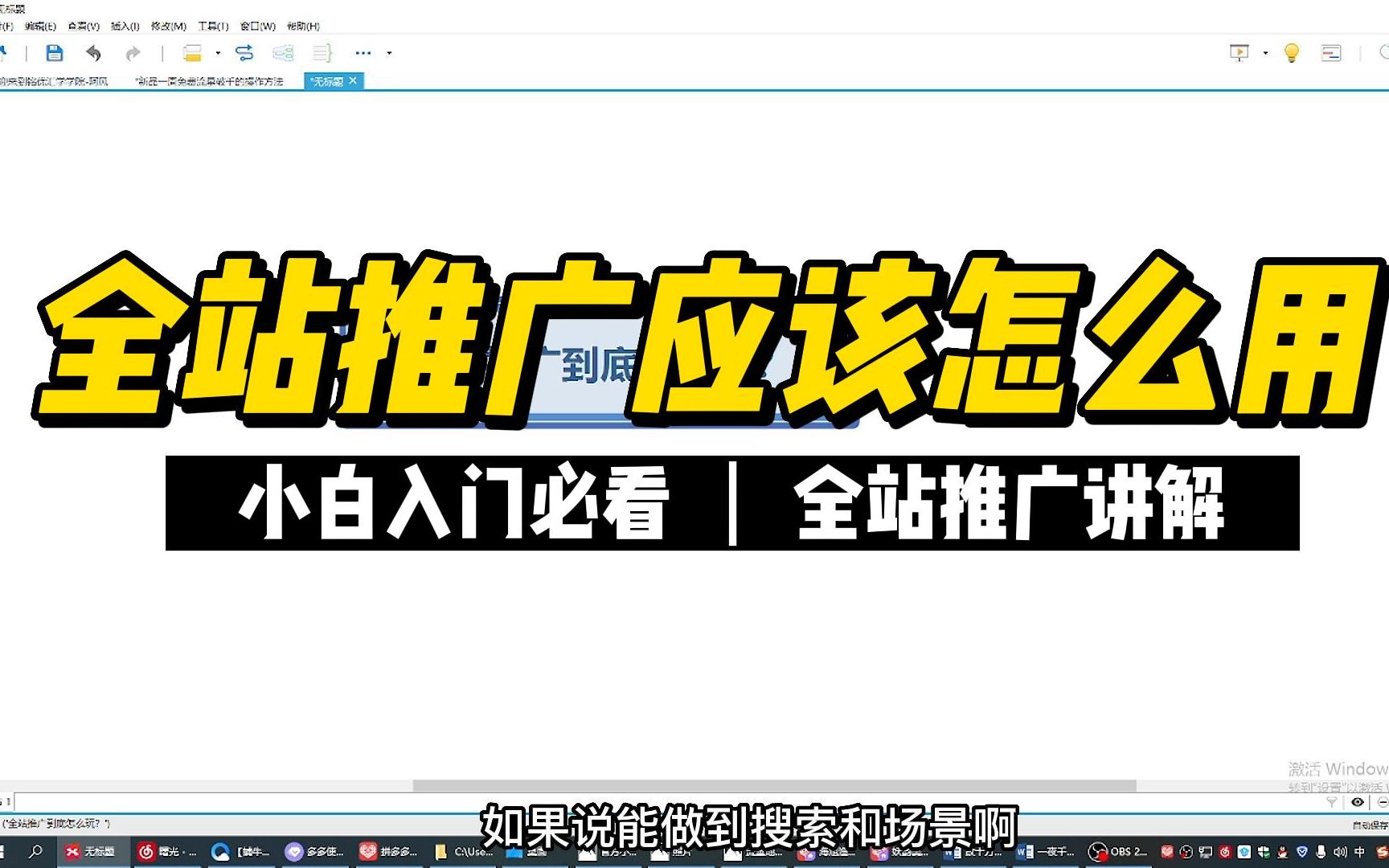The height and width of the screenshot is (868, 1389).
Task: Open Windows search magnifier on the taskbar
Action: (35, 851)
